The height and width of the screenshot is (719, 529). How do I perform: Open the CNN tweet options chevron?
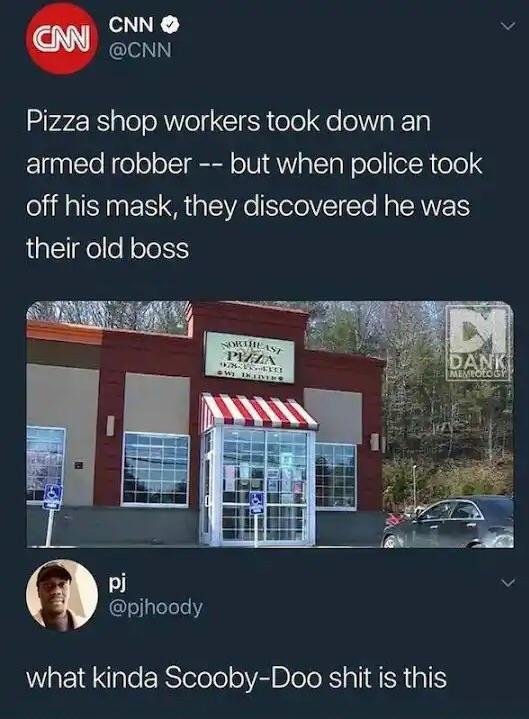point(508,27)
